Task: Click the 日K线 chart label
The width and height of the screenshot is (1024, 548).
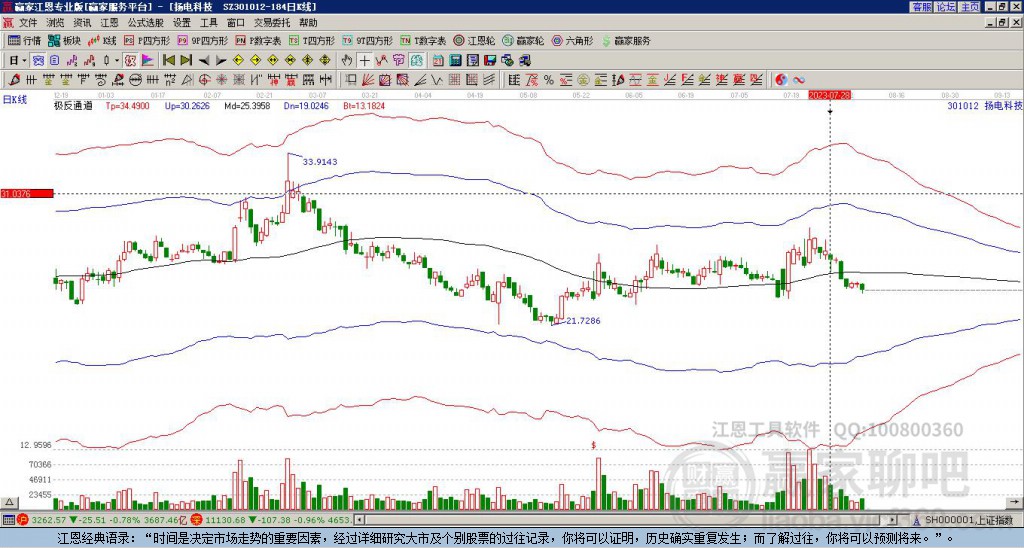Action: tap(16, 99)
